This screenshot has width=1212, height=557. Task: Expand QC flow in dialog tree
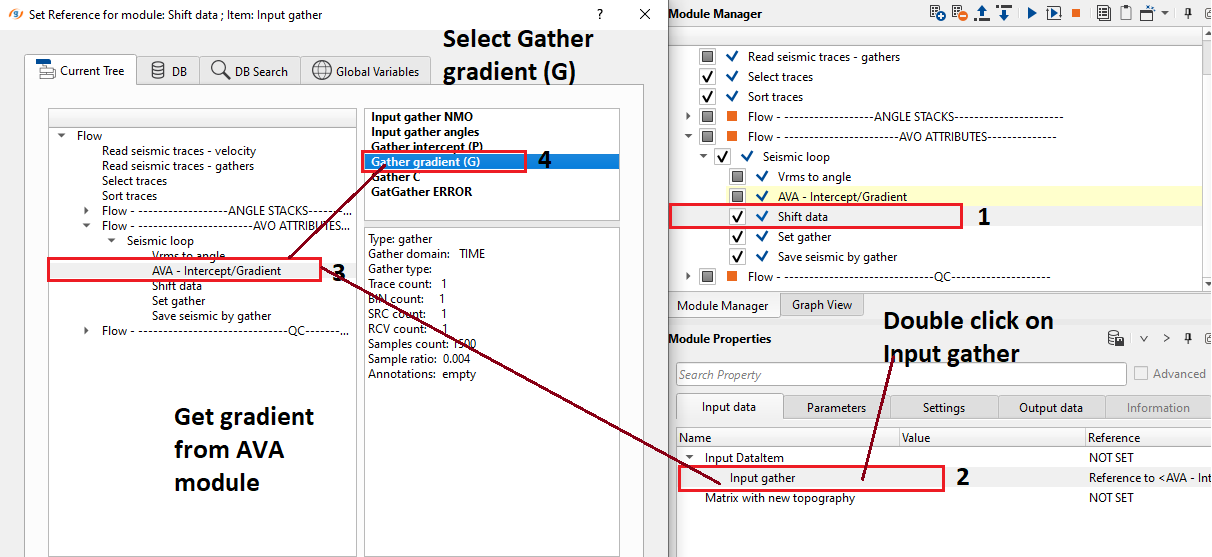pyautogui.click(x=87, y=331)
